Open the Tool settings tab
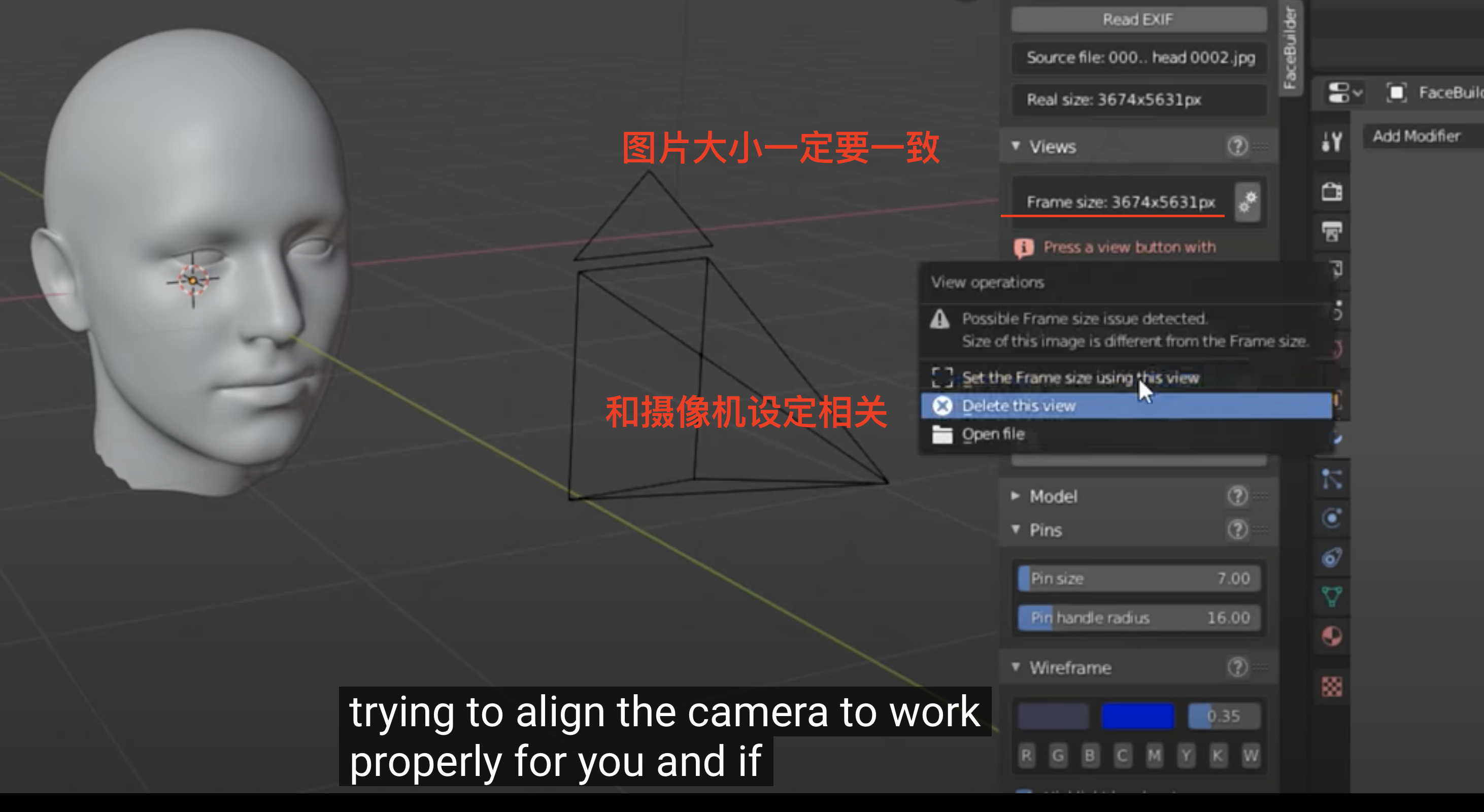Image resolution: width=1484 pixels, height=812 pixels. tap(1331, 142)
